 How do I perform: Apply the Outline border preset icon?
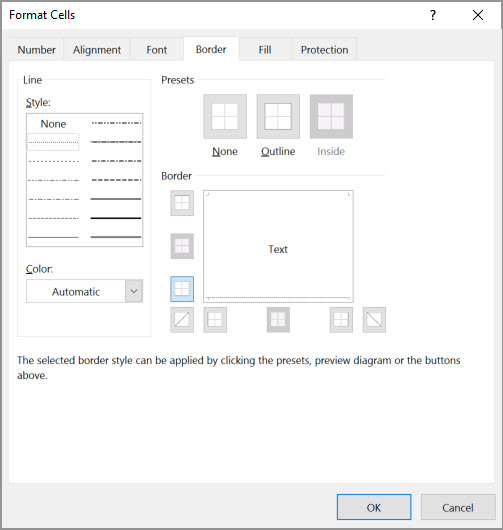278,117
